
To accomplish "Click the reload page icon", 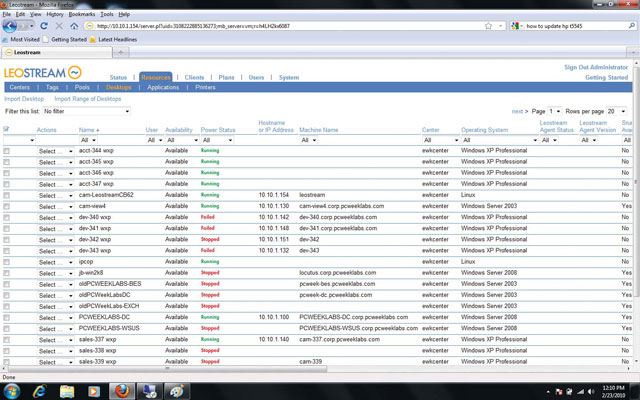I will pyautogui.click(x=44, y=26).
